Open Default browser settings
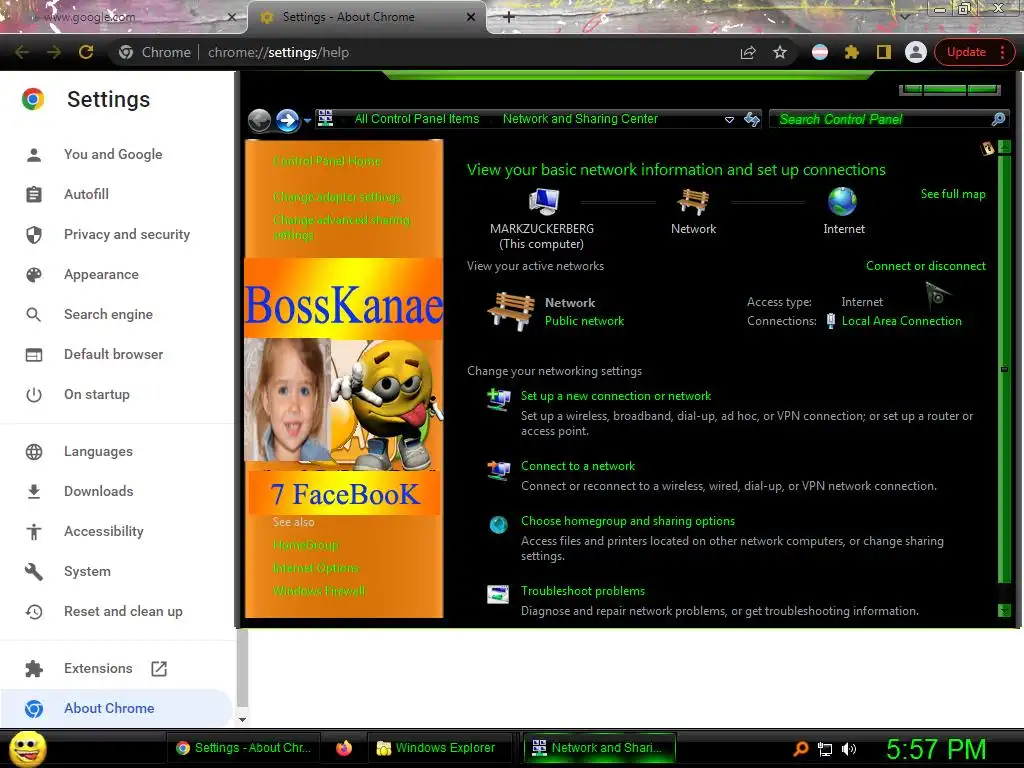Screen dimensions: 1024x768 (114, 355)
